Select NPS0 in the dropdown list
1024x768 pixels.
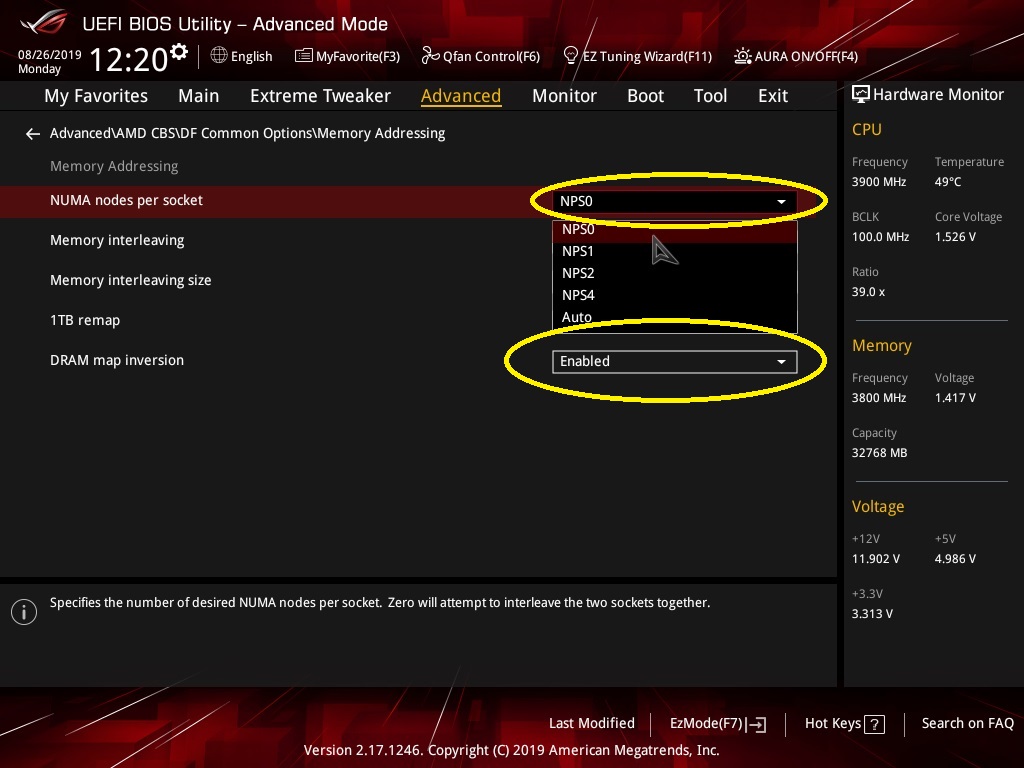(675, 230)
